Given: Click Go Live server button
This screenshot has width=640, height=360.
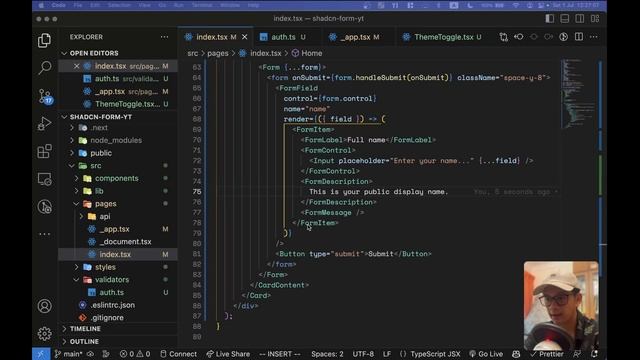Looking at the screenshot, I should point(486,354).
